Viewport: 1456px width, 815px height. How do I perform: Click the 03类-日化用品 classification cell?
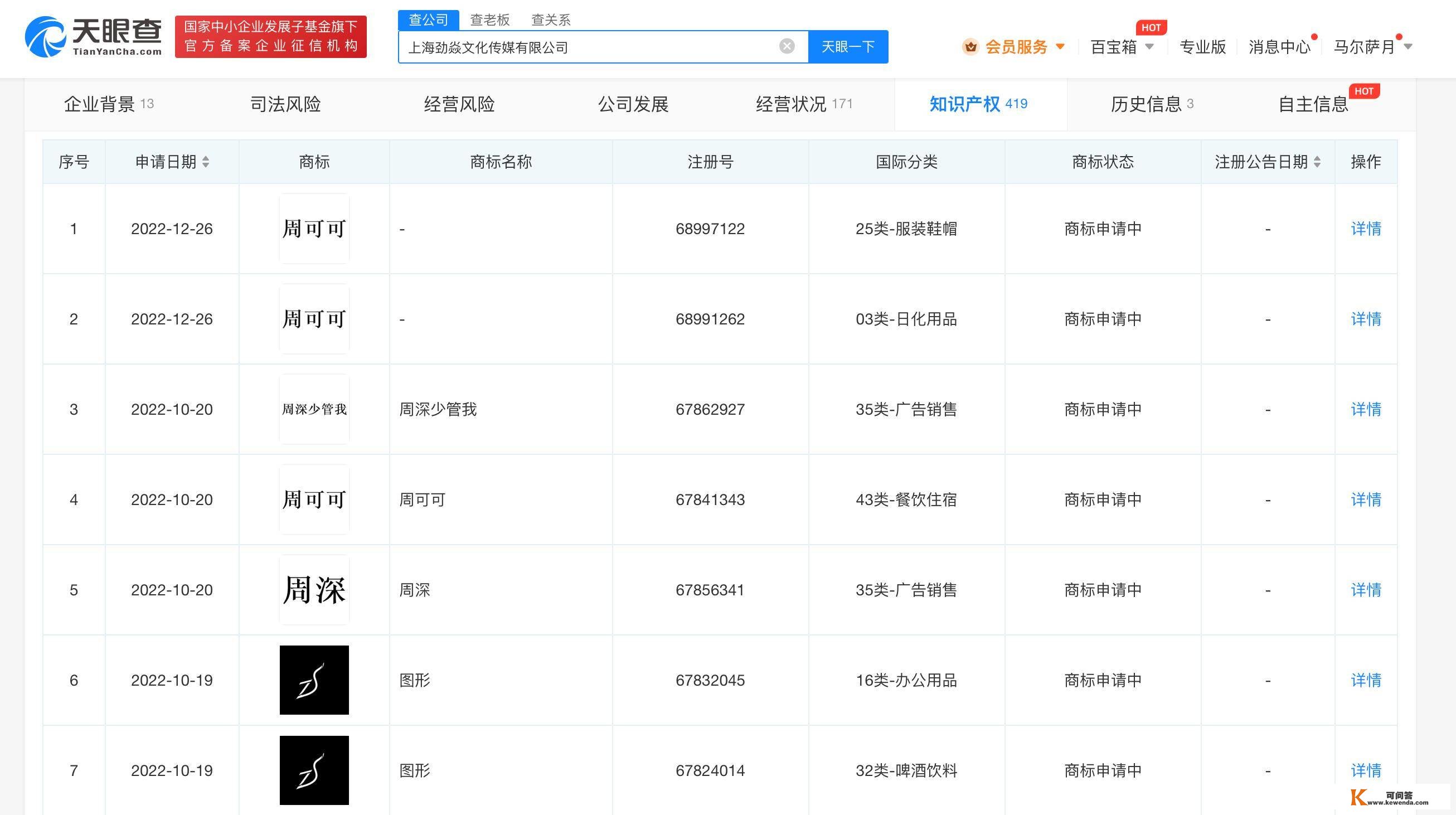coord(906,319)
